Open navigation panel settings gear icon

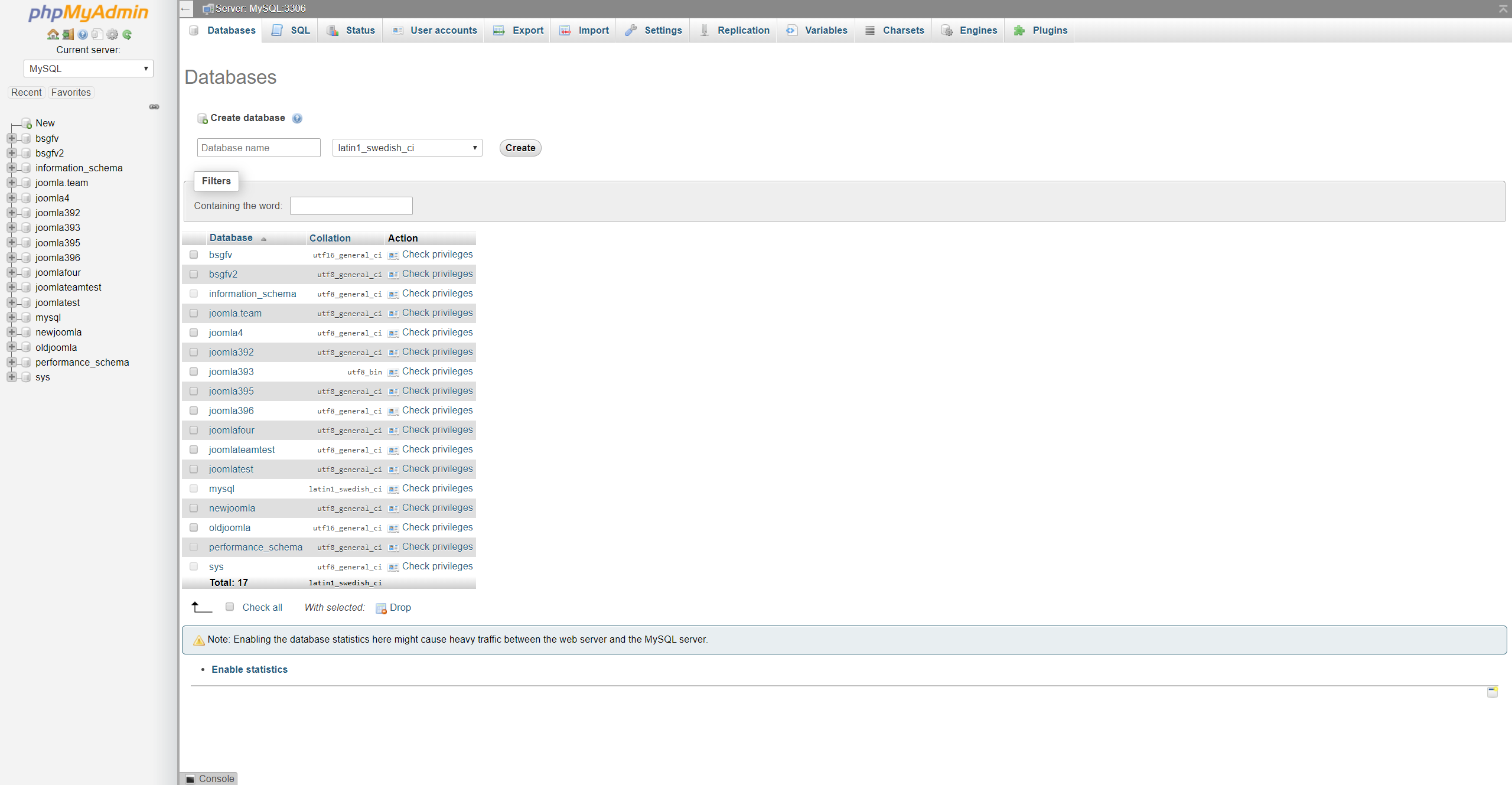(x=112, y=34)
